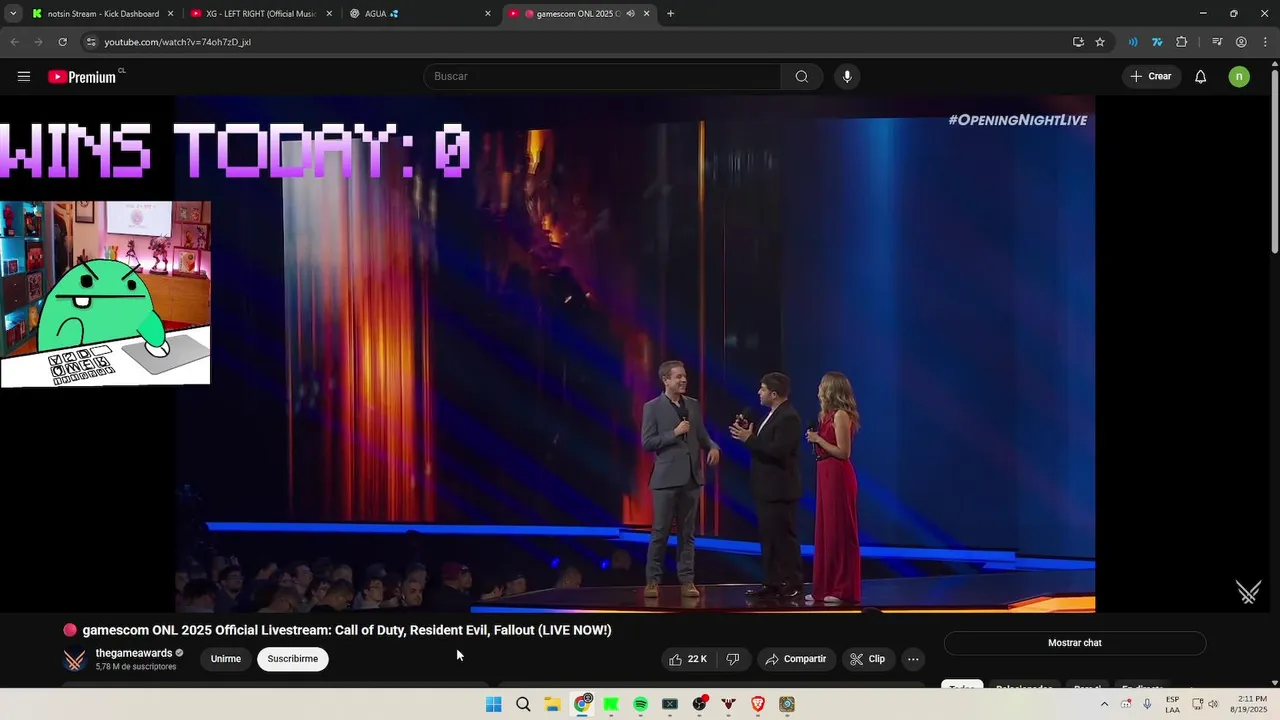Open OBS Studio from the taskbar

pyautogui.click(x=699, y=705)
